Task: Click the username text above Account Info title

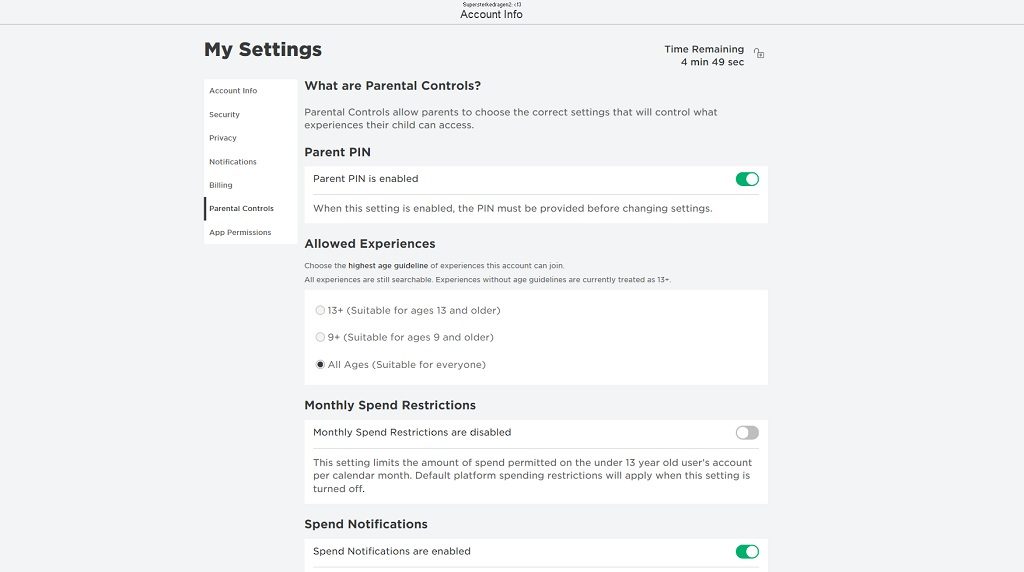Action: click(x=491, y=5)
